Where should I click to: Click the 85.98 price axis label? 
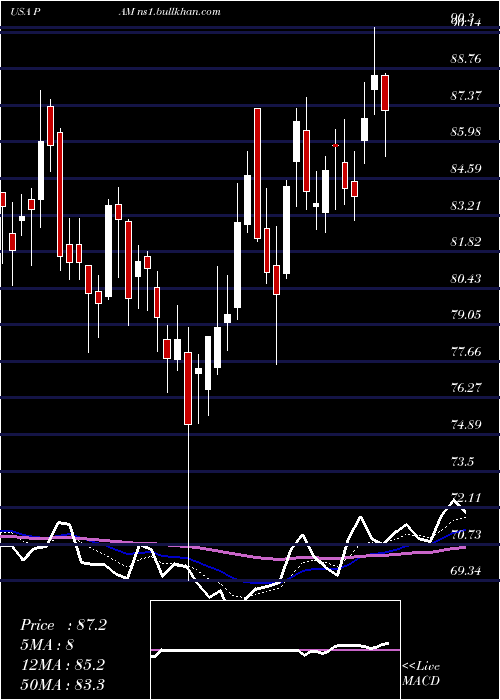coord(467,132)
